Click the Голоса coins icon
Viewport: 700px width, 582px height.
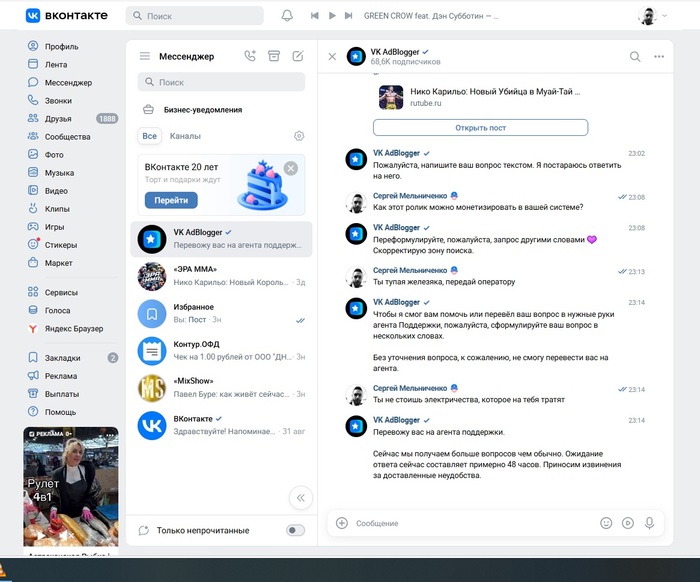click(x=33, y=310)
